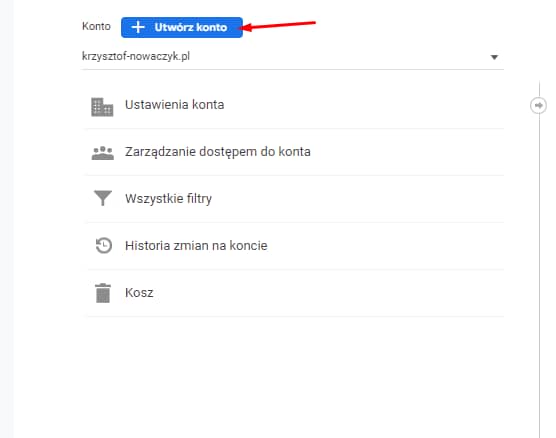Click the building icon for account settings
The height and width of the screenshot is (438, 556).
[102, 107]
